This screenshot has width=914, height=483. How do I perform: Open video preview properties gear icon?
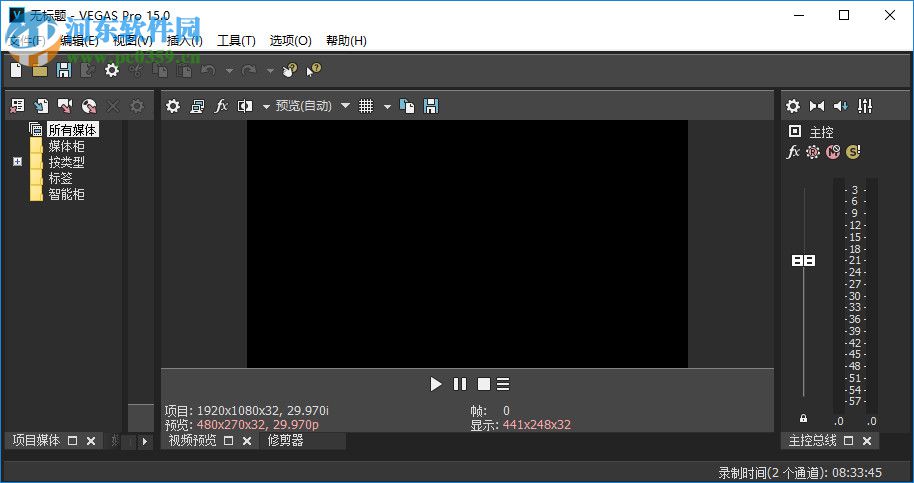coord(173,106)
